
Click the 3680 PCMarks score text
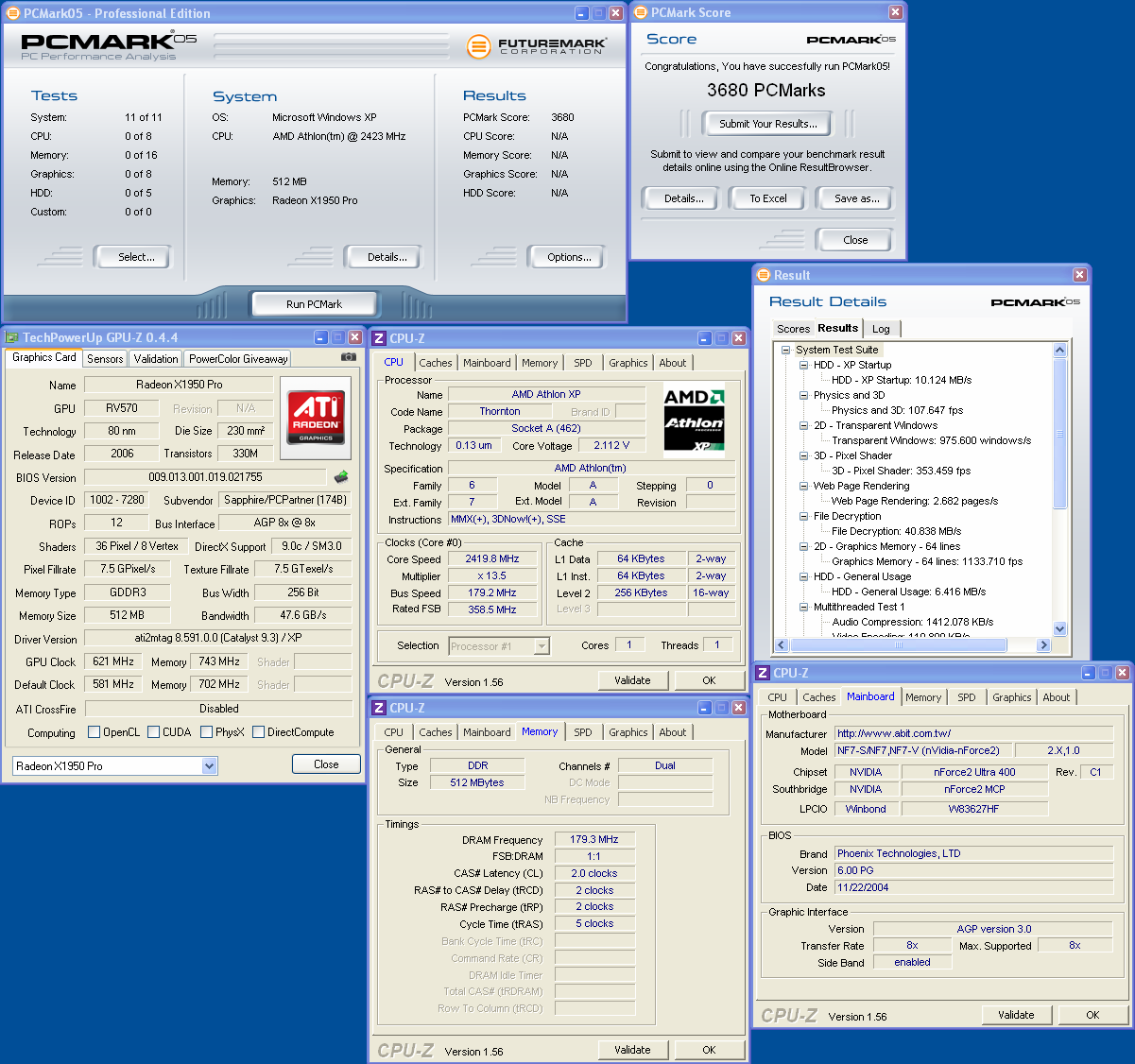[766, 91]
